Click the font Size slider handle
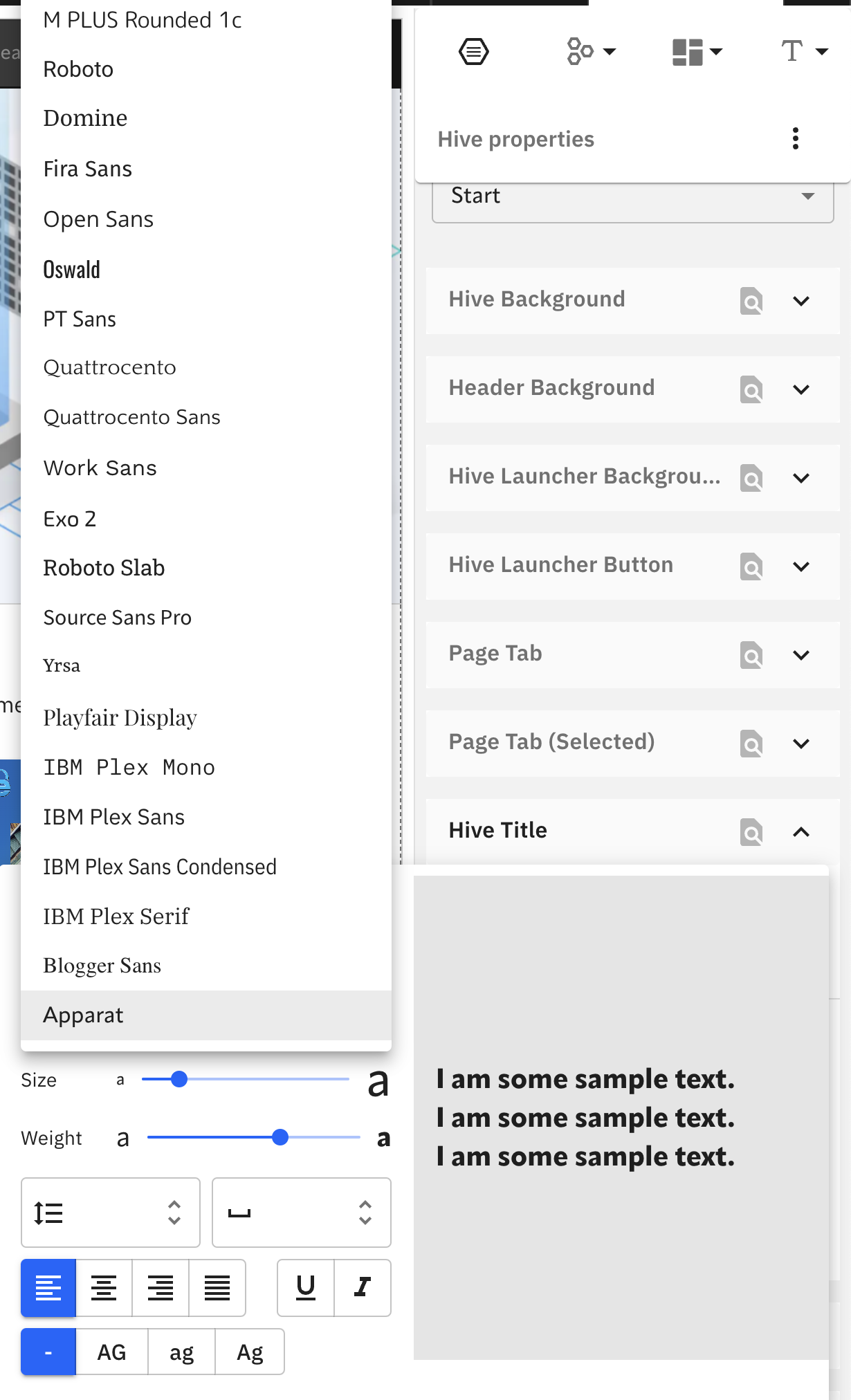This screenshot has width=851, height=1400. (179, 1079)
